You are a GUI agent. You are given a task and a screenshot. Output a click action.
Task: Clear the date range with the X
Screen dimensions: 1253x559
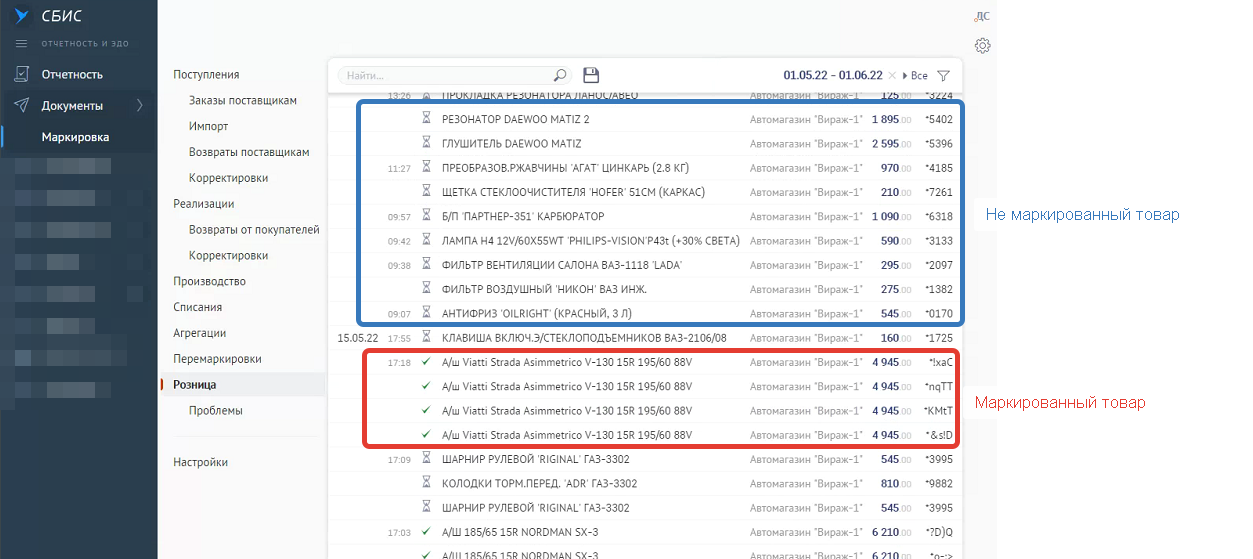point(891,76)
